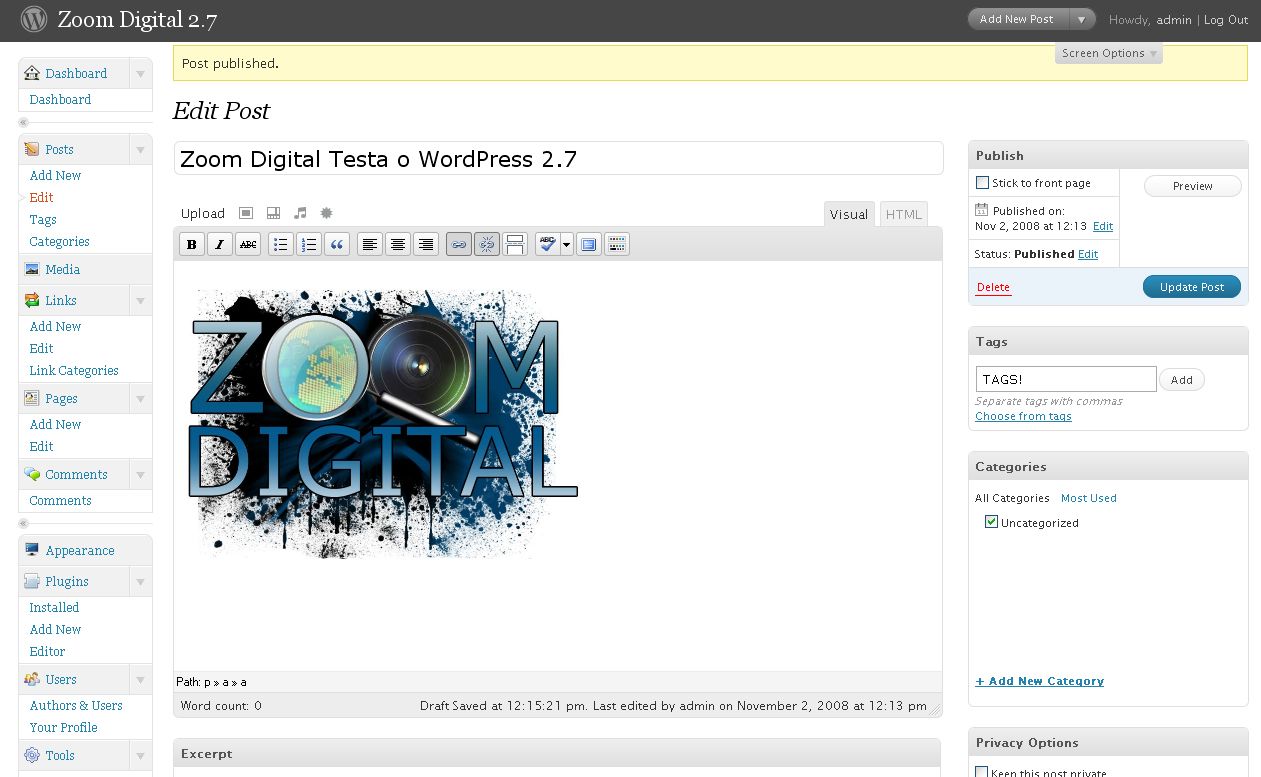Viewport: 1261px width, 777px height.
Task: Open Categories under Posts menu
Action: (x=59, y=241)
